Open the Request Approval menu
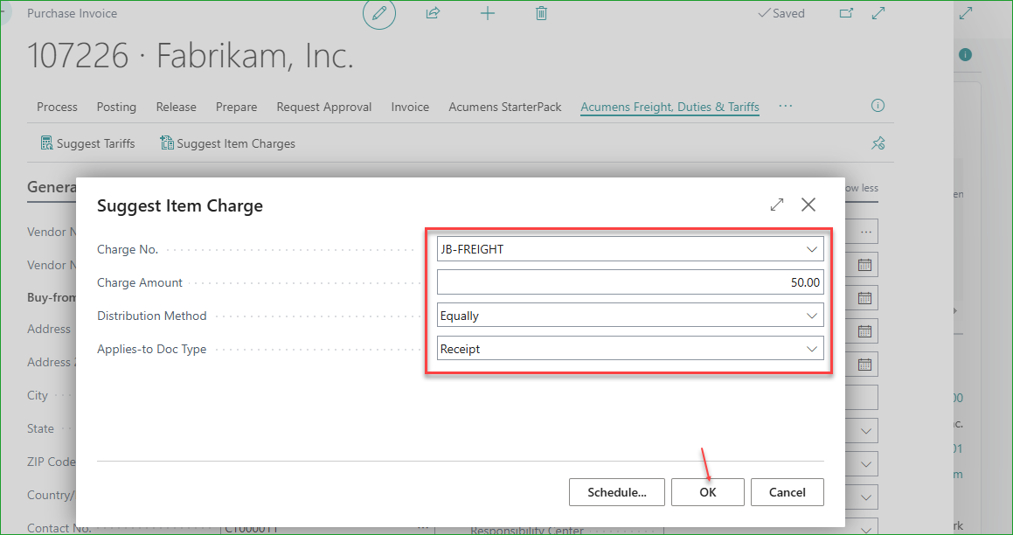 tap(324, 107)
